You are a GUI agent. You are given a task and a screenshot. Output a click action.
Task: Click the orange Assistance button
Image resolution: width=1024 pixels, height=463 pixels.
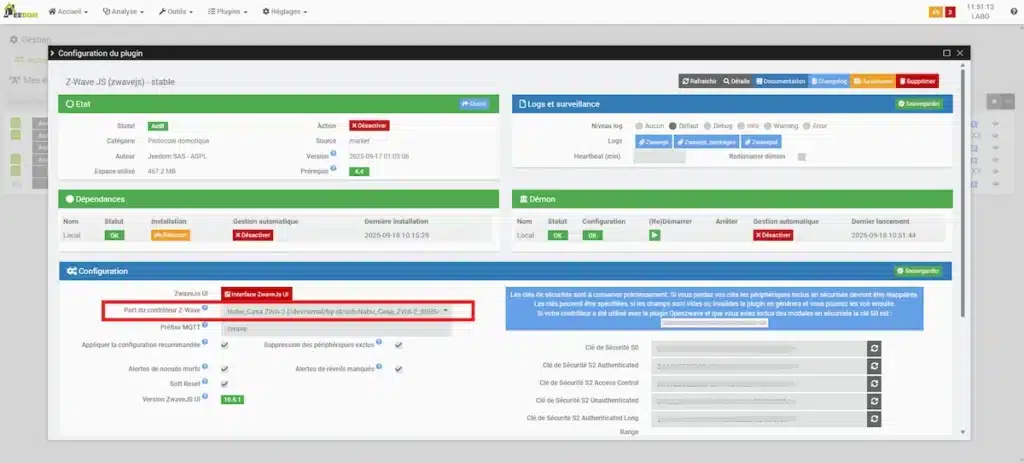(x=872, y=82)
